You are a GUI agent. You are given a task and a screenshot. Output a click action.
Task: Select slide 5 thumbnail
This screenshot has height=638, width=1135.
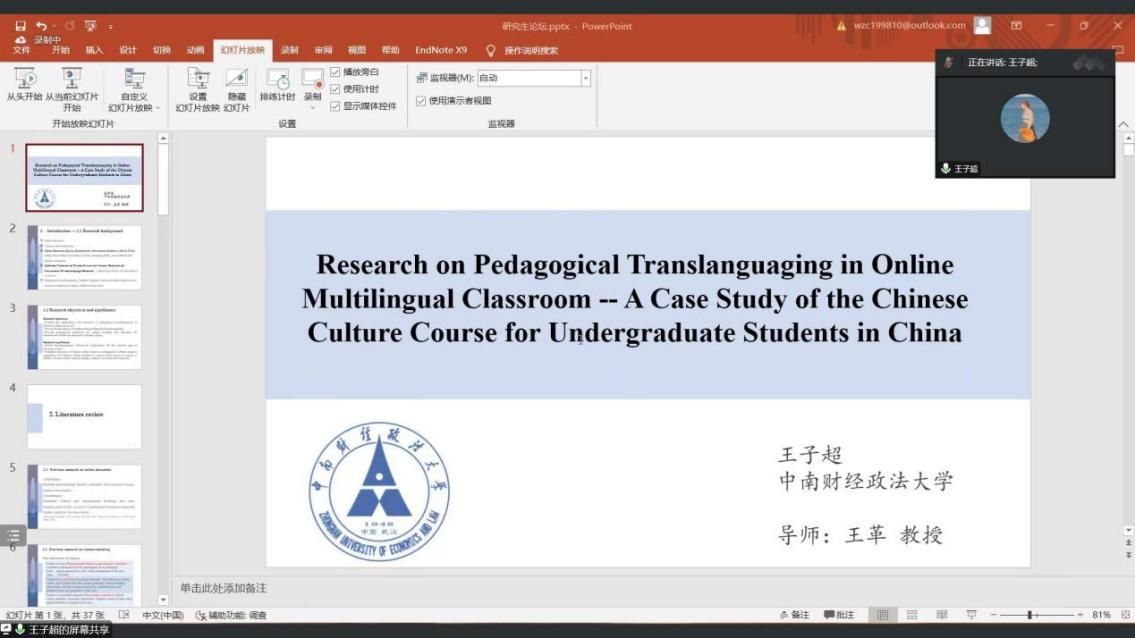click(85, 496)
